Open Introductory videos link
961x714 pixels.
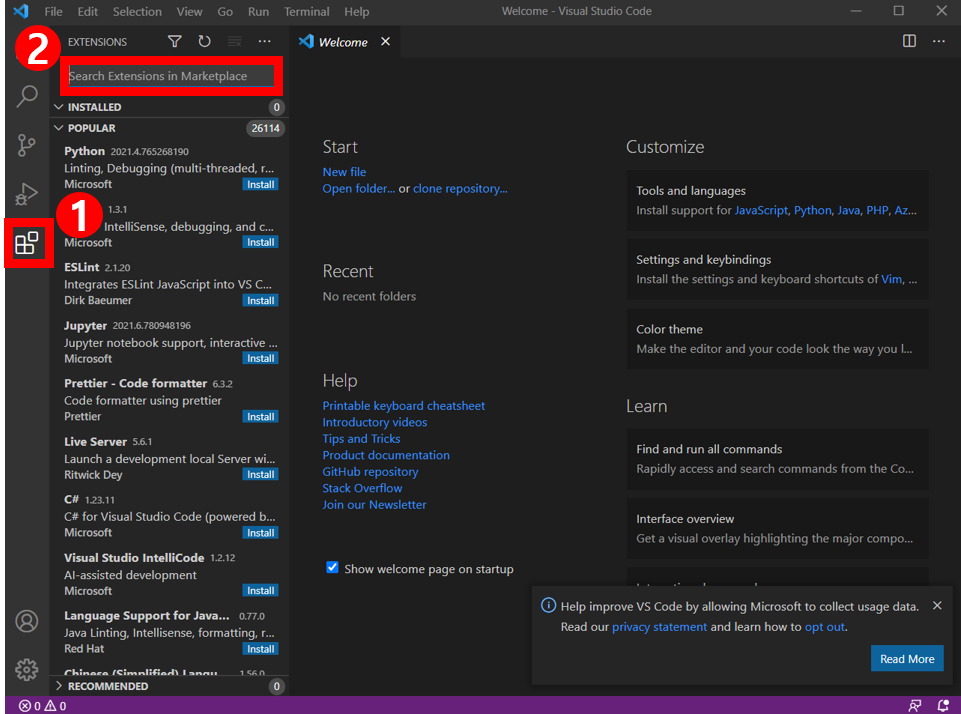point(375,422)
